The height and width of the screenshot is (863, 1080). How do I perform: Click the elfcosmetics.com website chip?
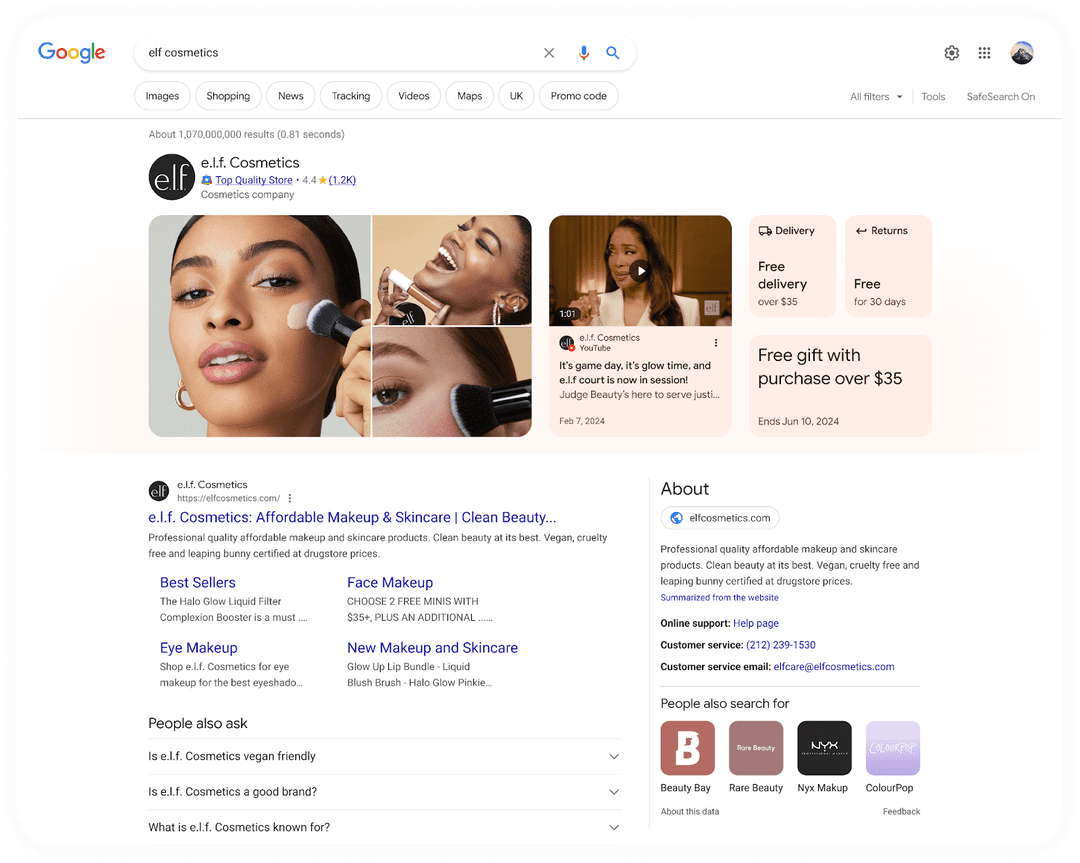click(720, 518)
